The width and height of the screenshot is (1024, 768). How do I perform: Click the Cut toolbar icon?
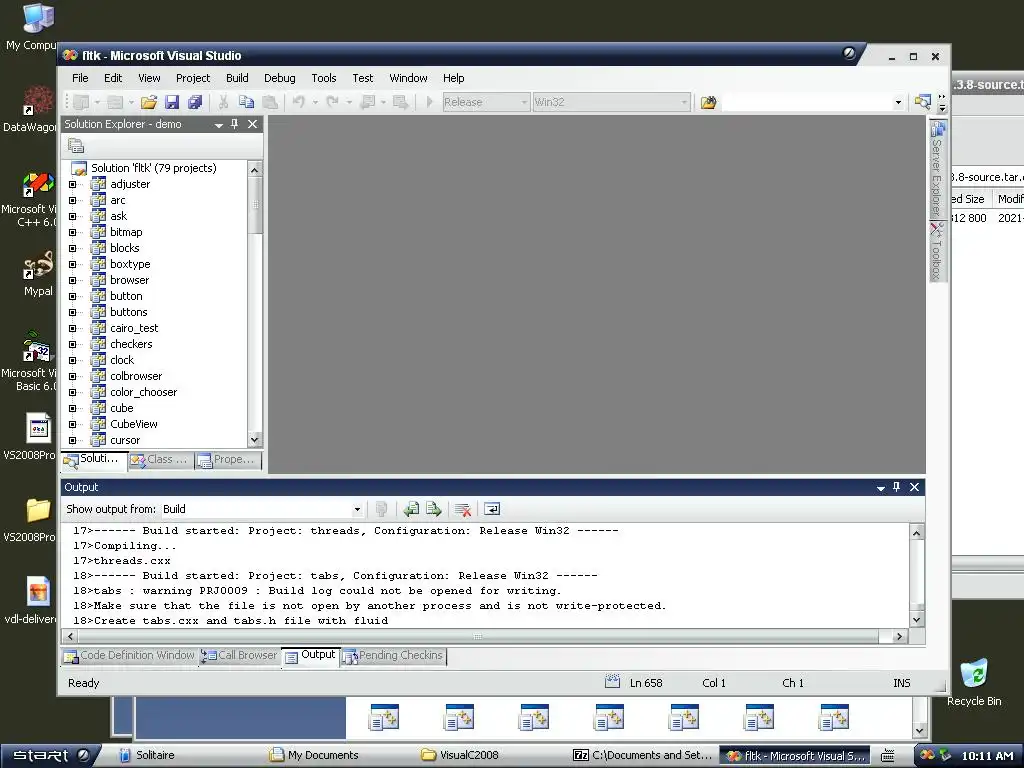223,102
